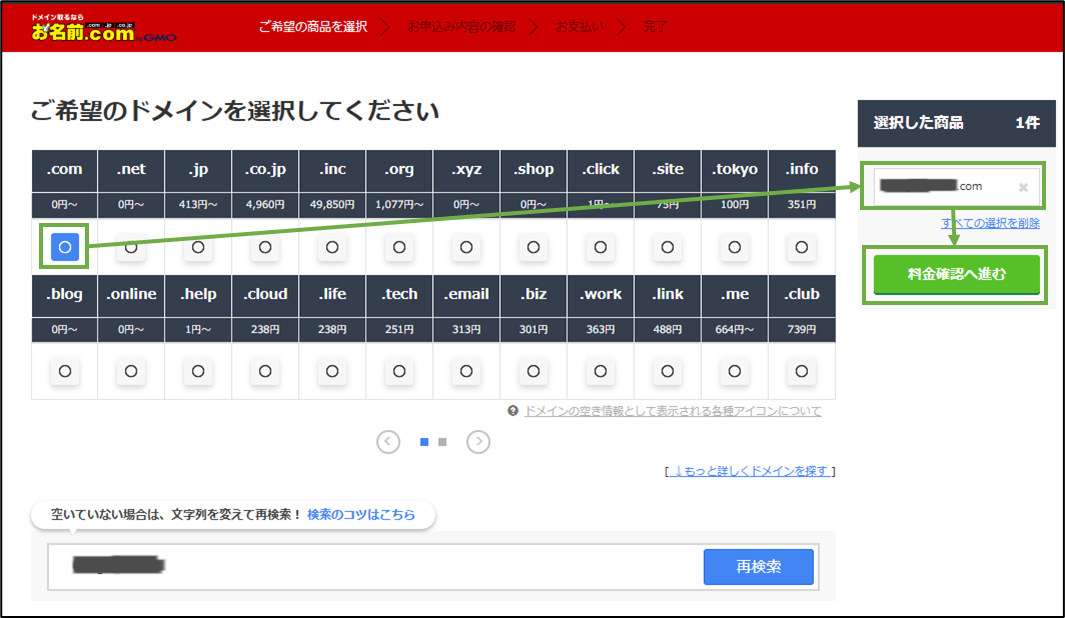
Task: Open ドメインの空き情報 icons help link
Action: [x=672, y=411]
